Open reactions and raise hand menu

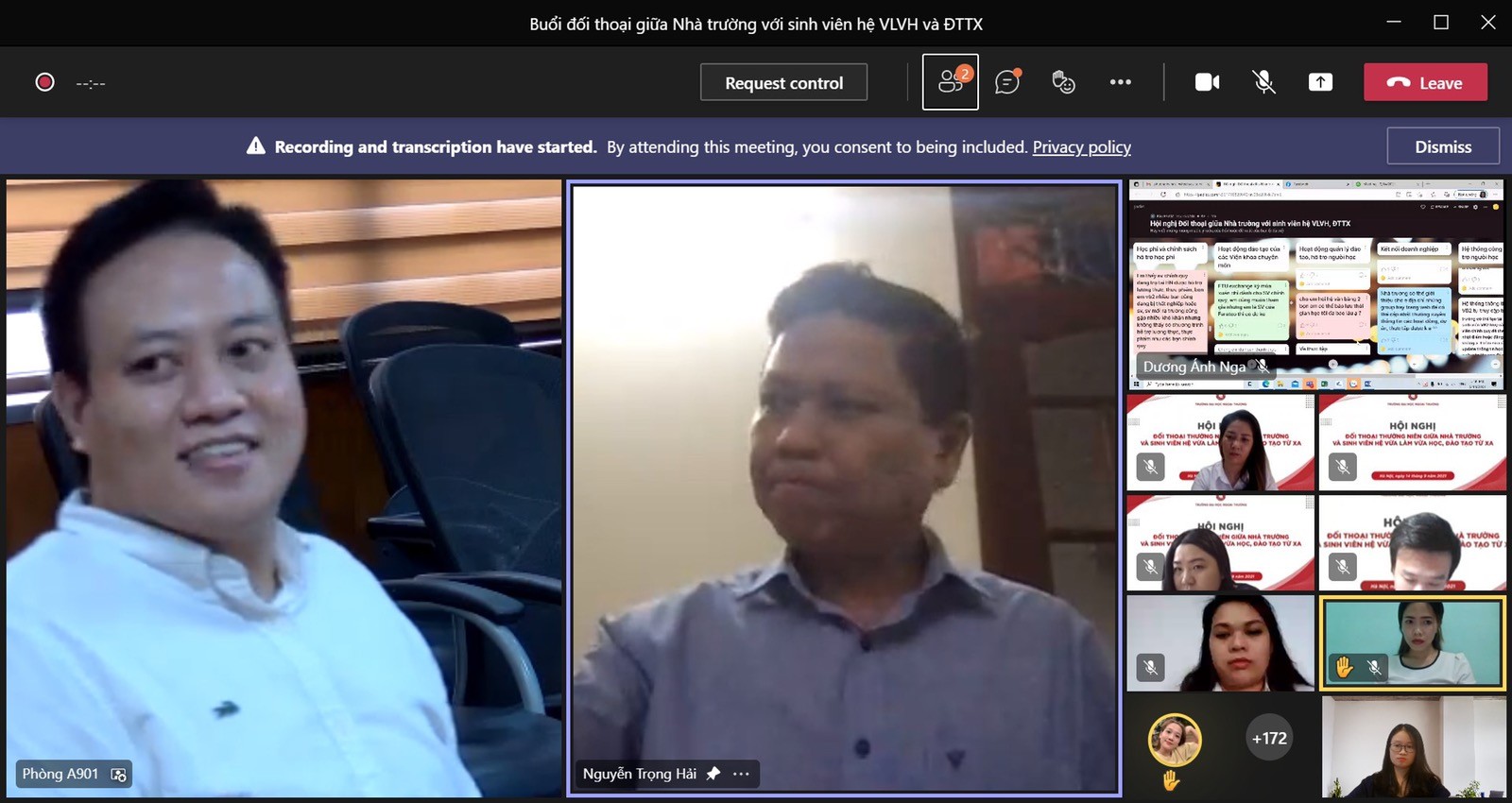point(1063,82)
